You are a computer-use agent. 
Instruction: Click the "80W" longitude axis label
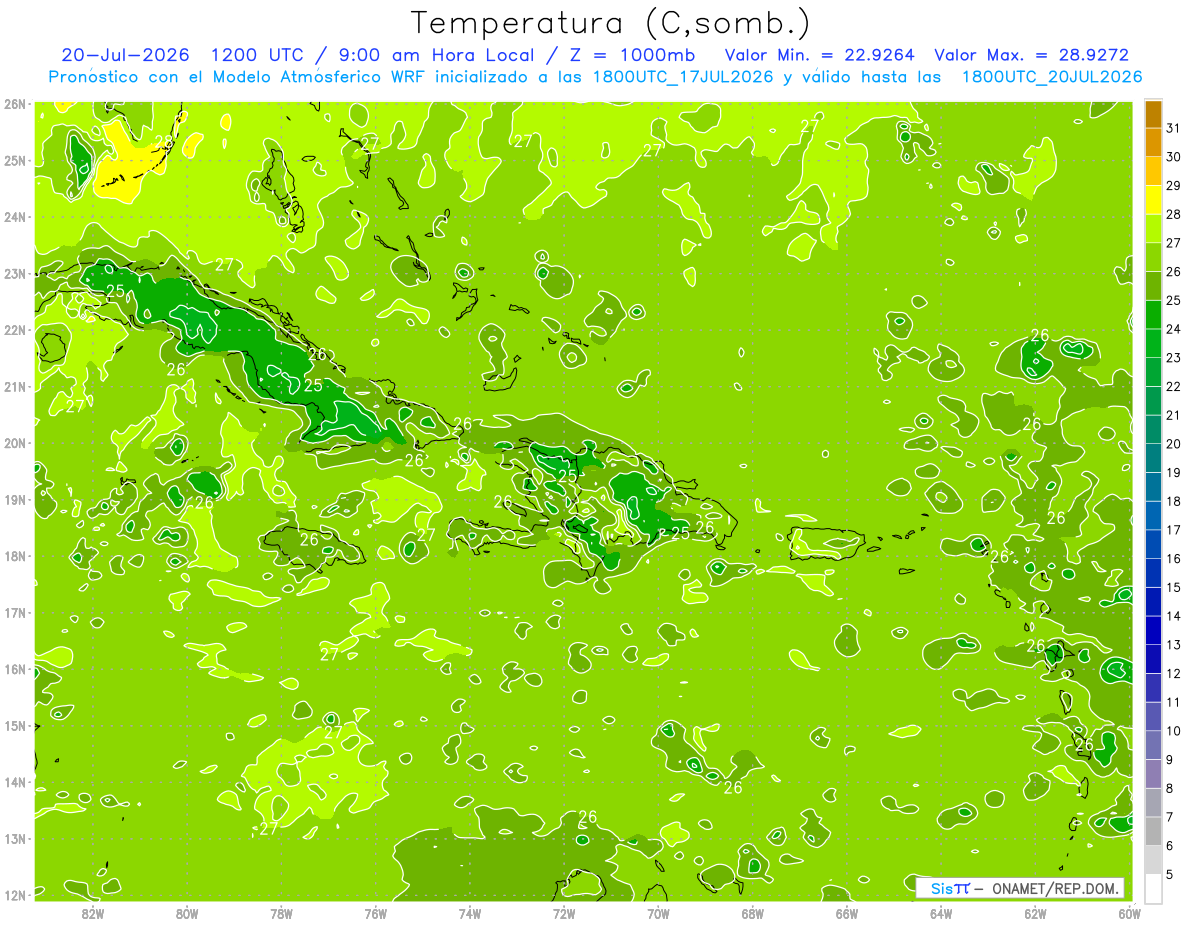pos(187,913)
